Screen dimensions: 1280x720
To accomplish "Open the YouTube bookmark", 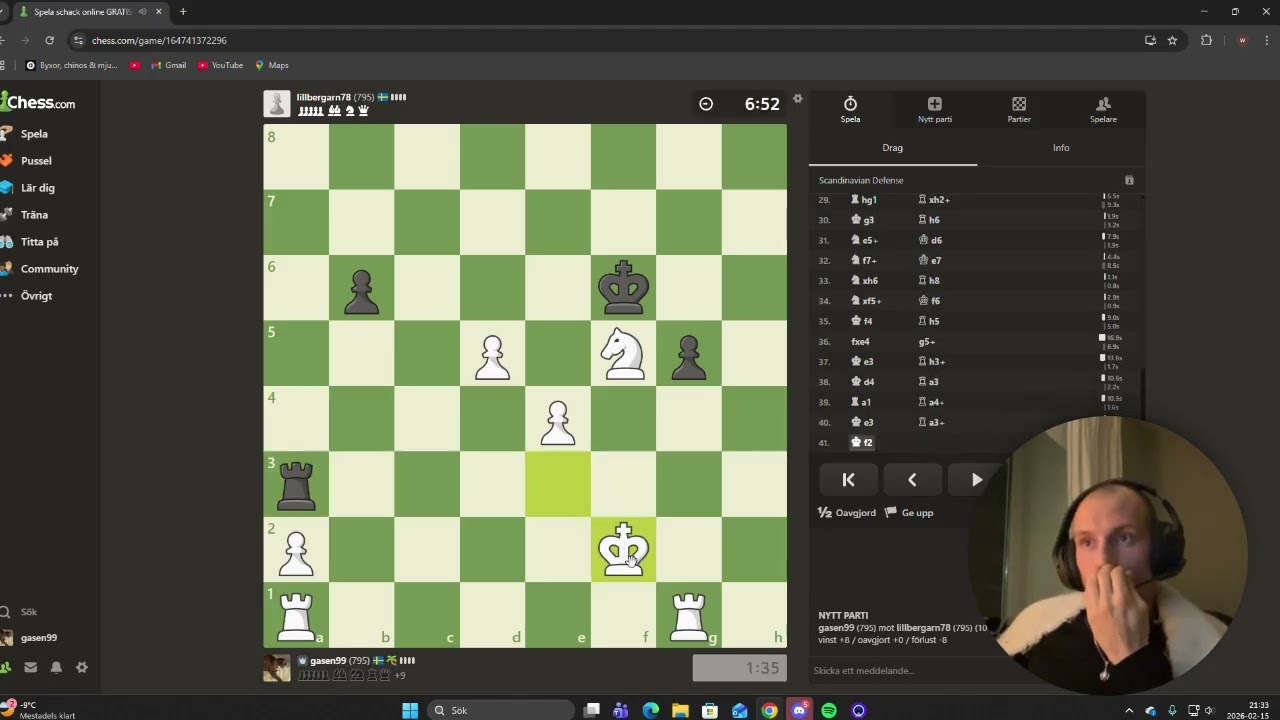I will pyautogui.click(x=220, y=65).
